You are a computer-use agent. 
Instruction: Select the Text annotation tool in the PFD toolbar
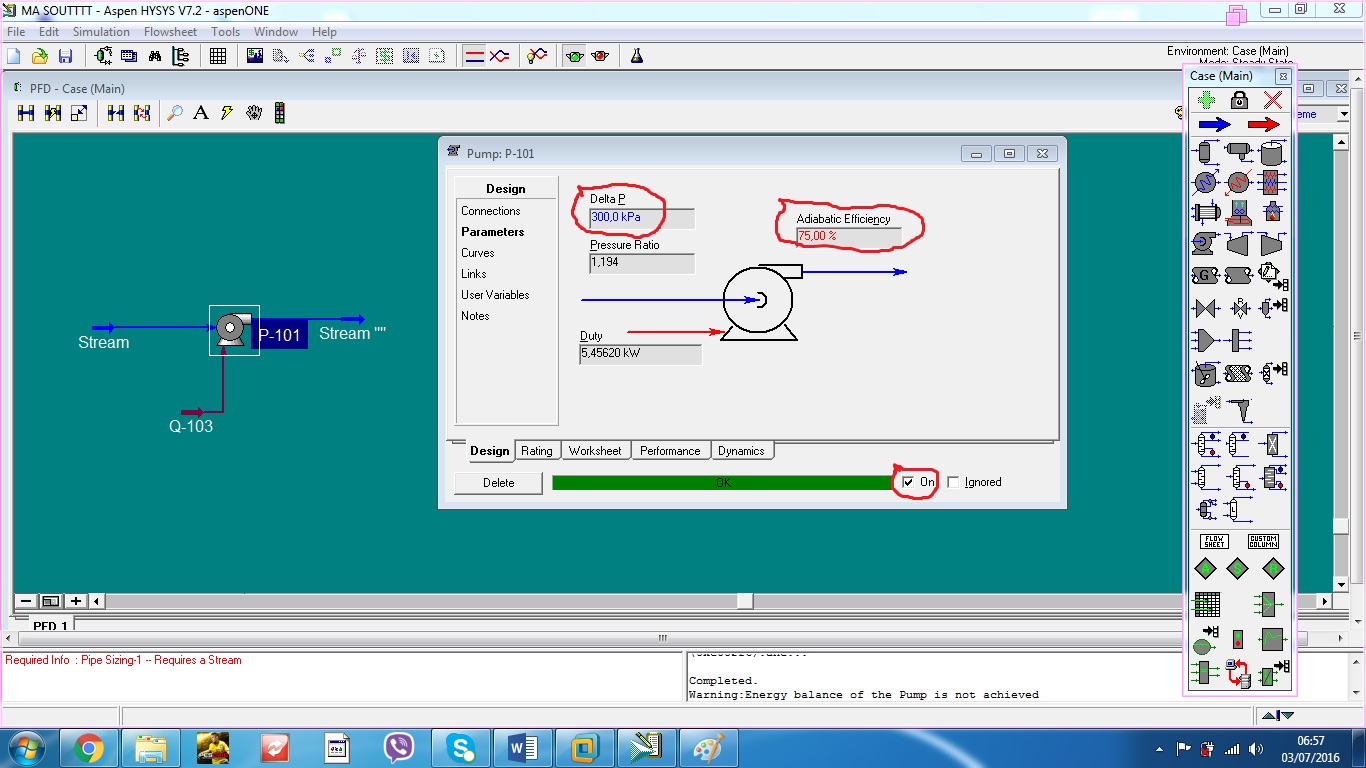pyautogui.click(x=201, y=113)
